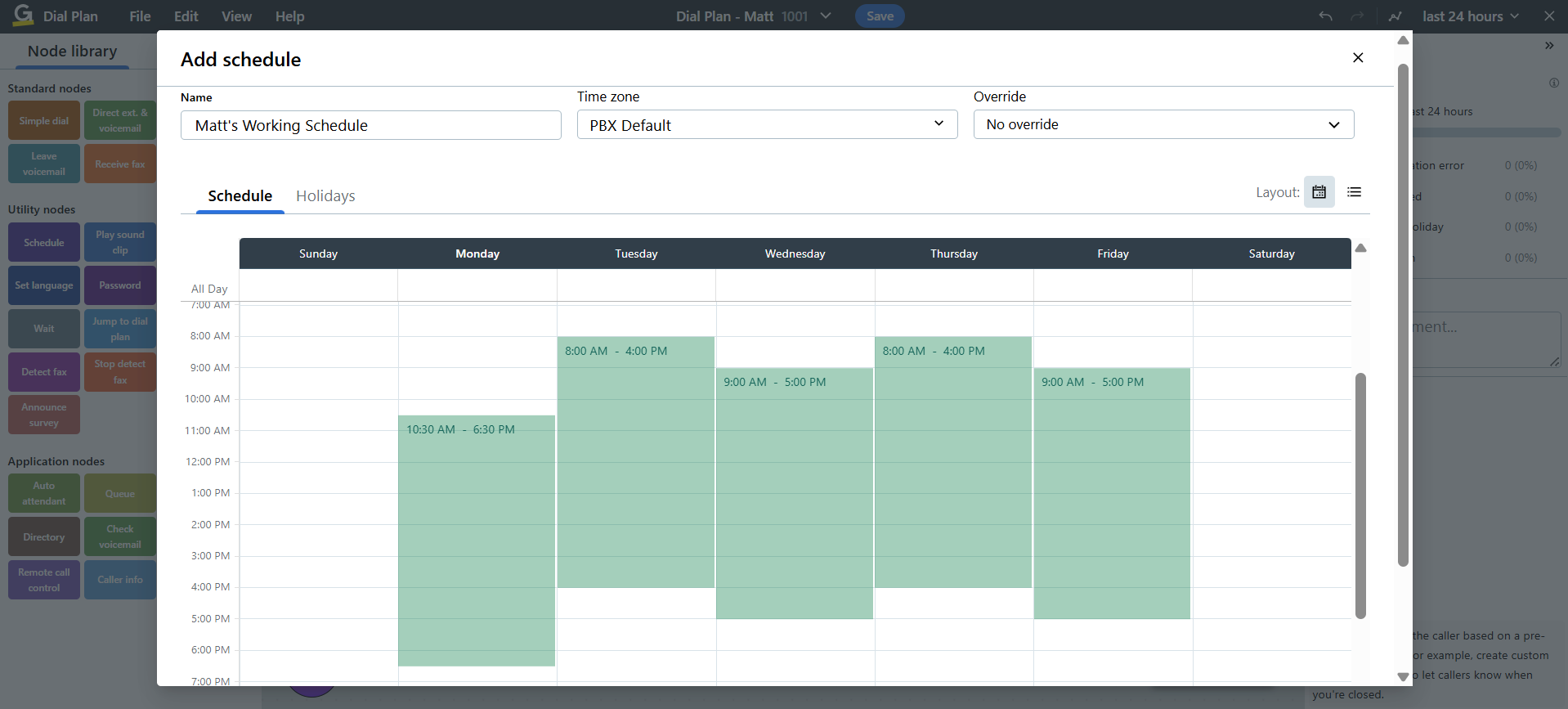Click the dialog scrollbar up arrow
Viewport: 1568px width, 709px height.
(1403, 40)
